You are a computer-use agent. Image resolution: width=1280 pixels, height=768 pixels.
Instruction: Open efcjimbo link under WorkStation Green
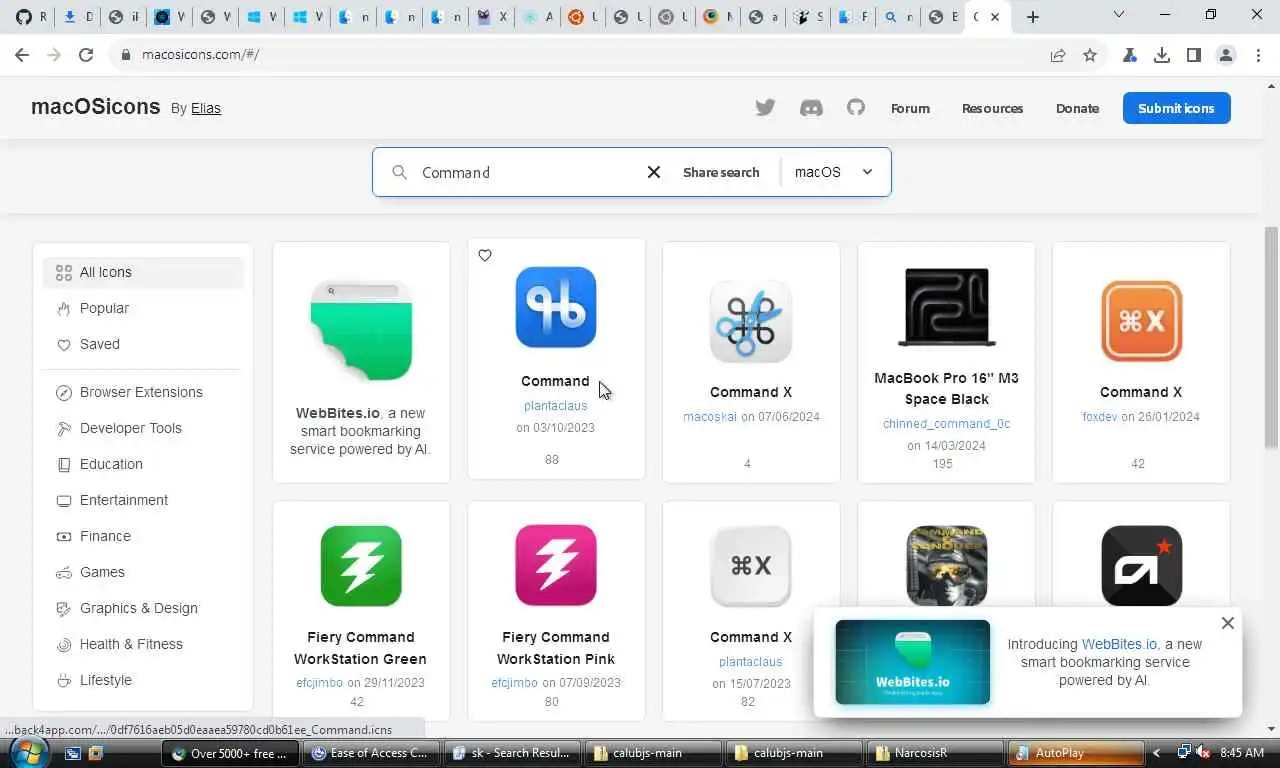(319, 683)
